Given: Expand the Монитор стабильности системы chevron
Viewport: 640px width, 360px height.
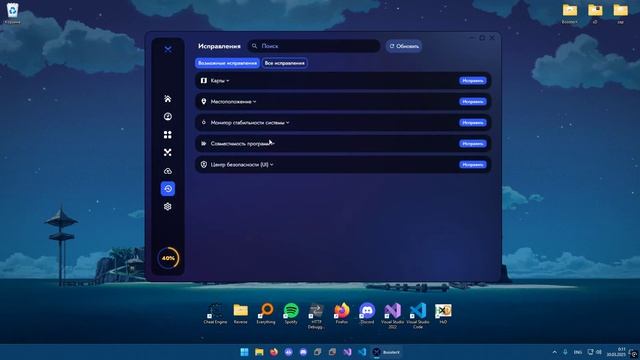Looking at the screenshot, I should 288,122.
